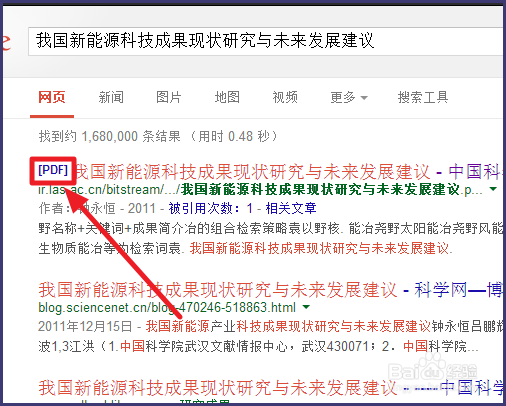The image size is (506, 406).
Task: Click the search query input field
Action: [265, 41]
